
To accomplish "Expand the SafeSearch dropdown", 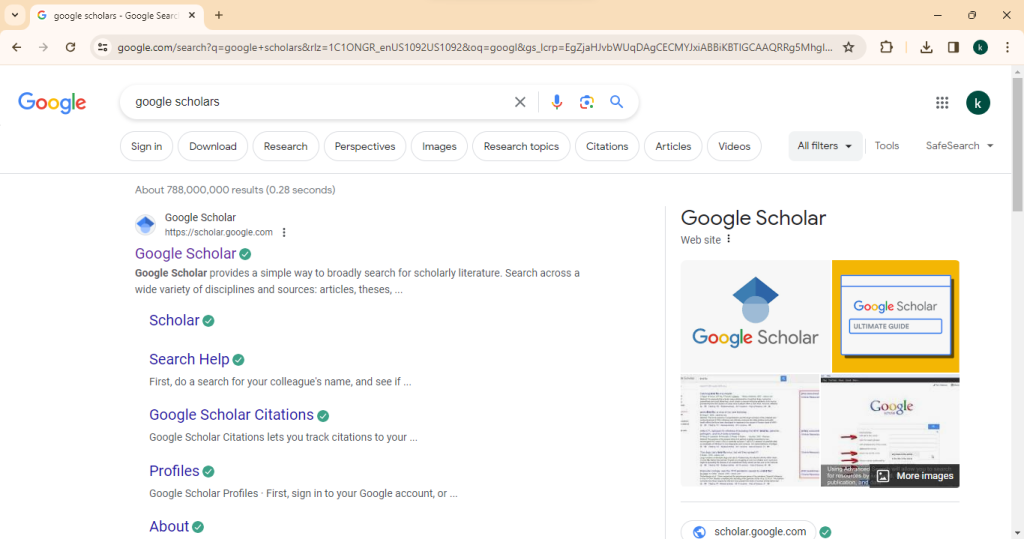I will (959, 146).
